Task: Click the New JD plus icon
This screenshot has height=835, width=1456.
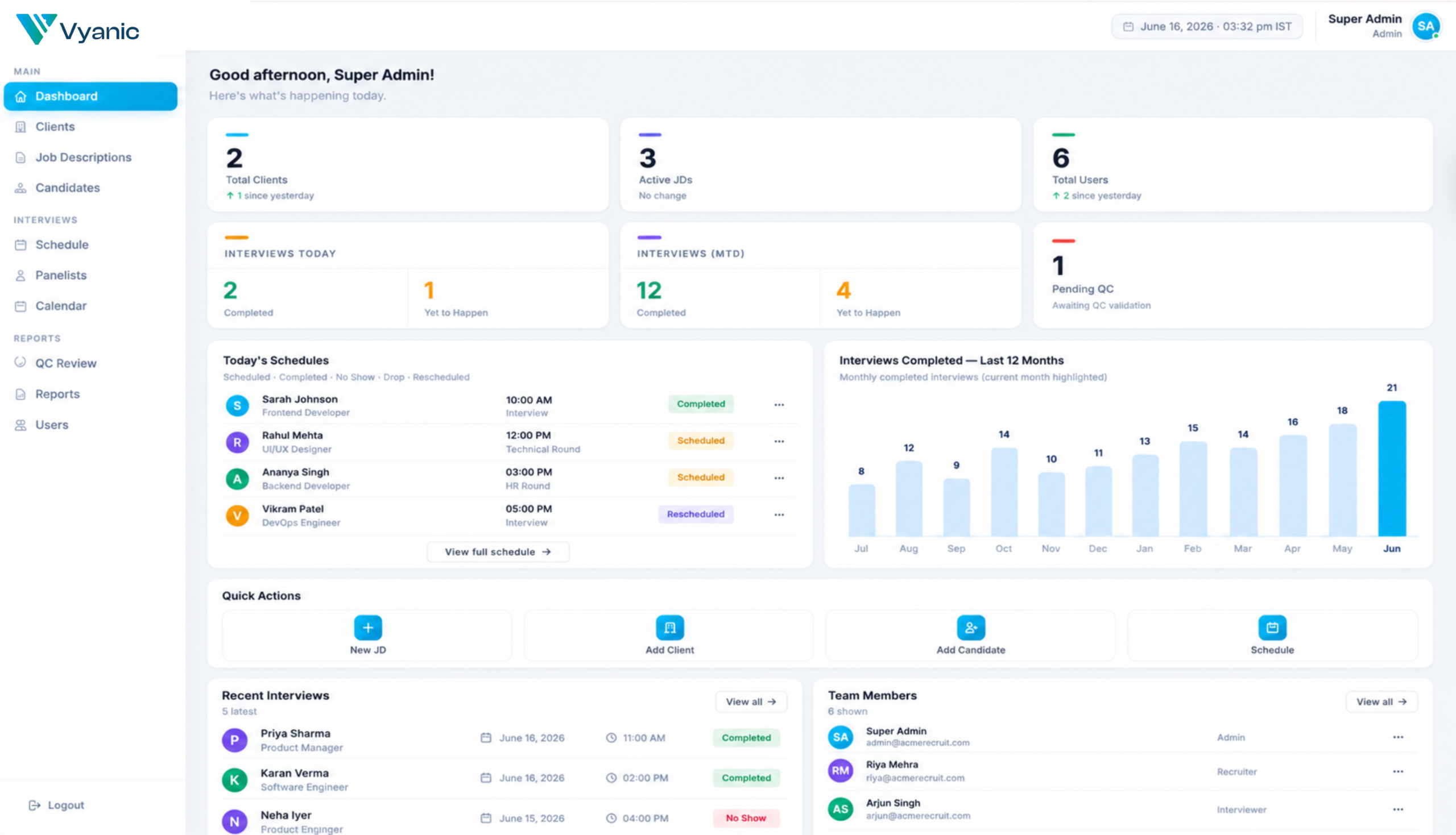Action: (x=368, y=628)
